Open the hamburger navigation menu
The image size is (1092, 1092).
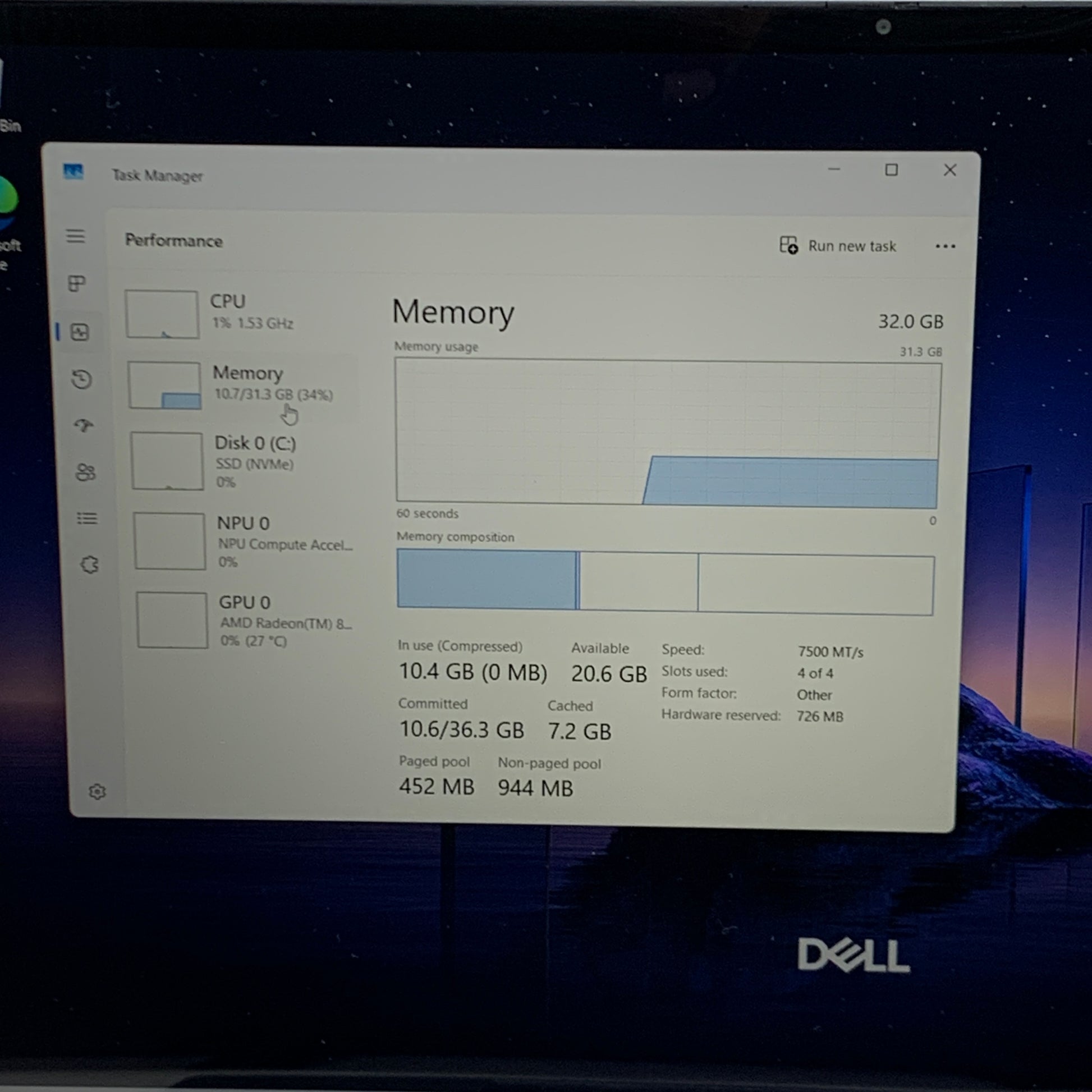(x=75, y=236)
